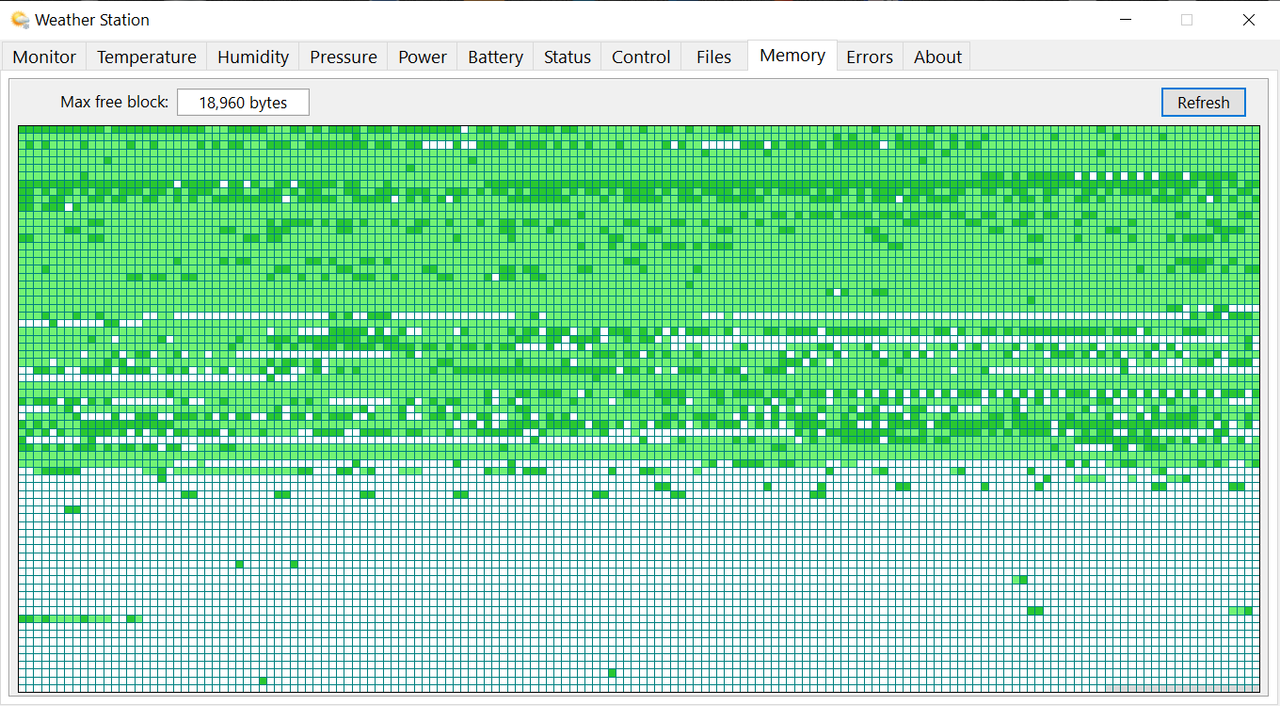Close the Weather Station window
The height and width of the screenshot is (706, 1280).
pyautogui.click(x=1248, y=19)
